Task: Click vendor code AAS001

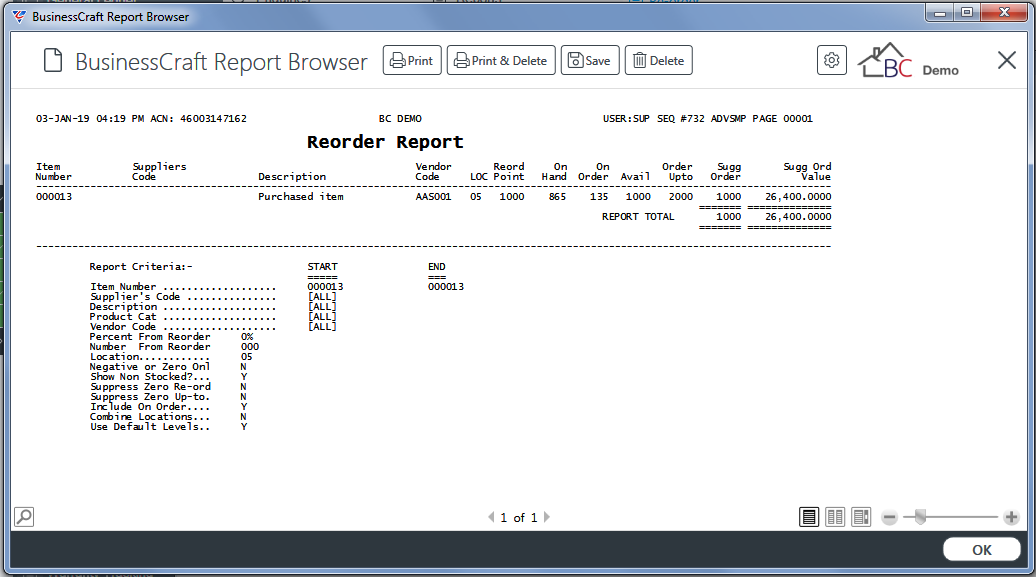Action: [433, 197]
